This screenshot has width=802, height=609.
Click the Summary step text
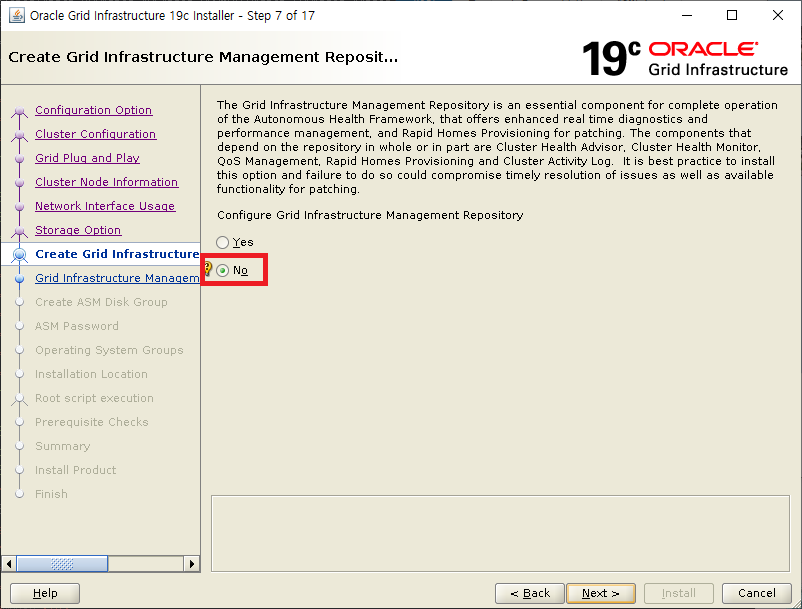click(x=62, y=446)
